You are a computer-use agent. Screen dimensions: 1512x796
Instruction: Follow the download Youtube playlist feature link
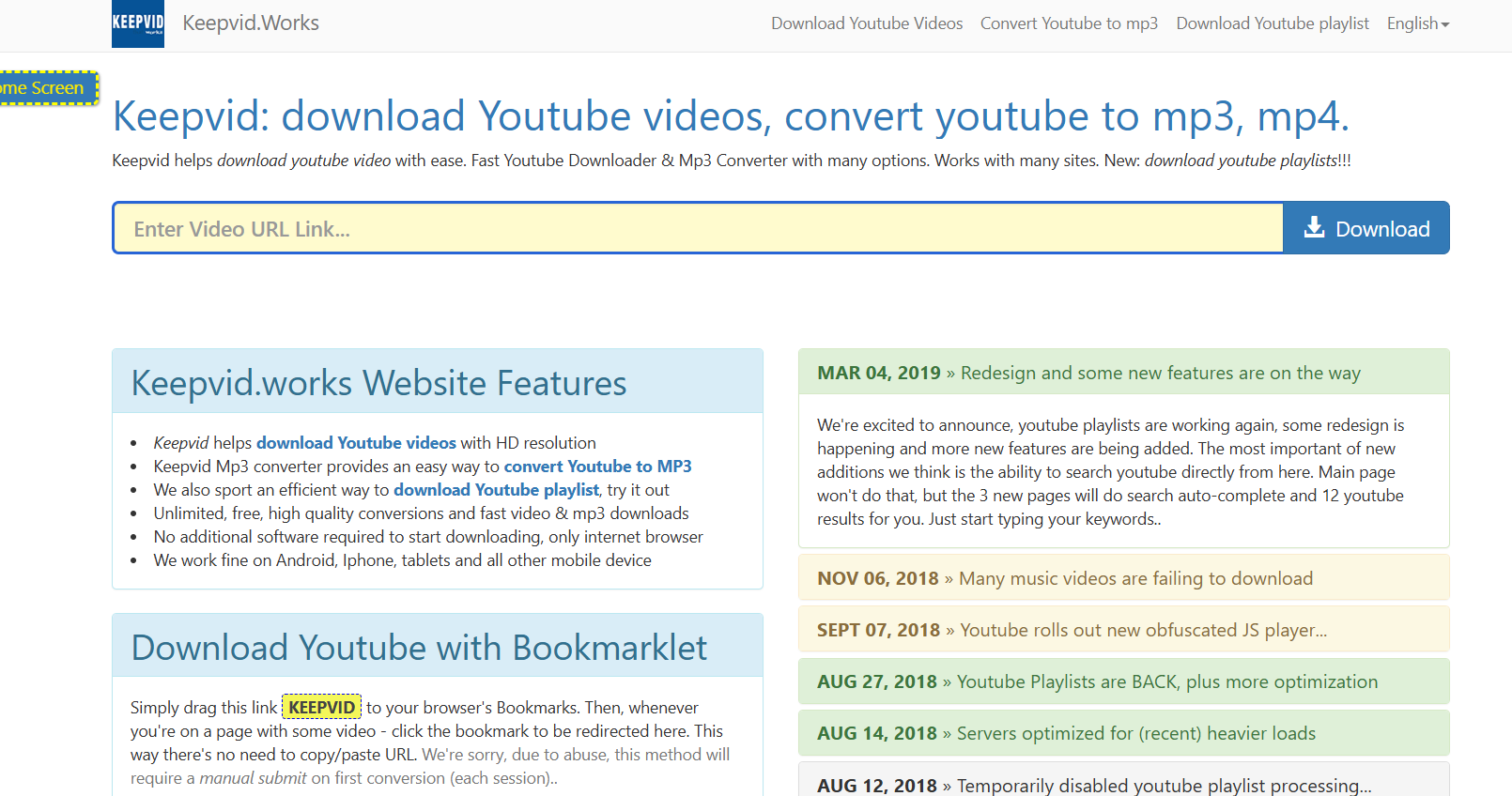496,490
